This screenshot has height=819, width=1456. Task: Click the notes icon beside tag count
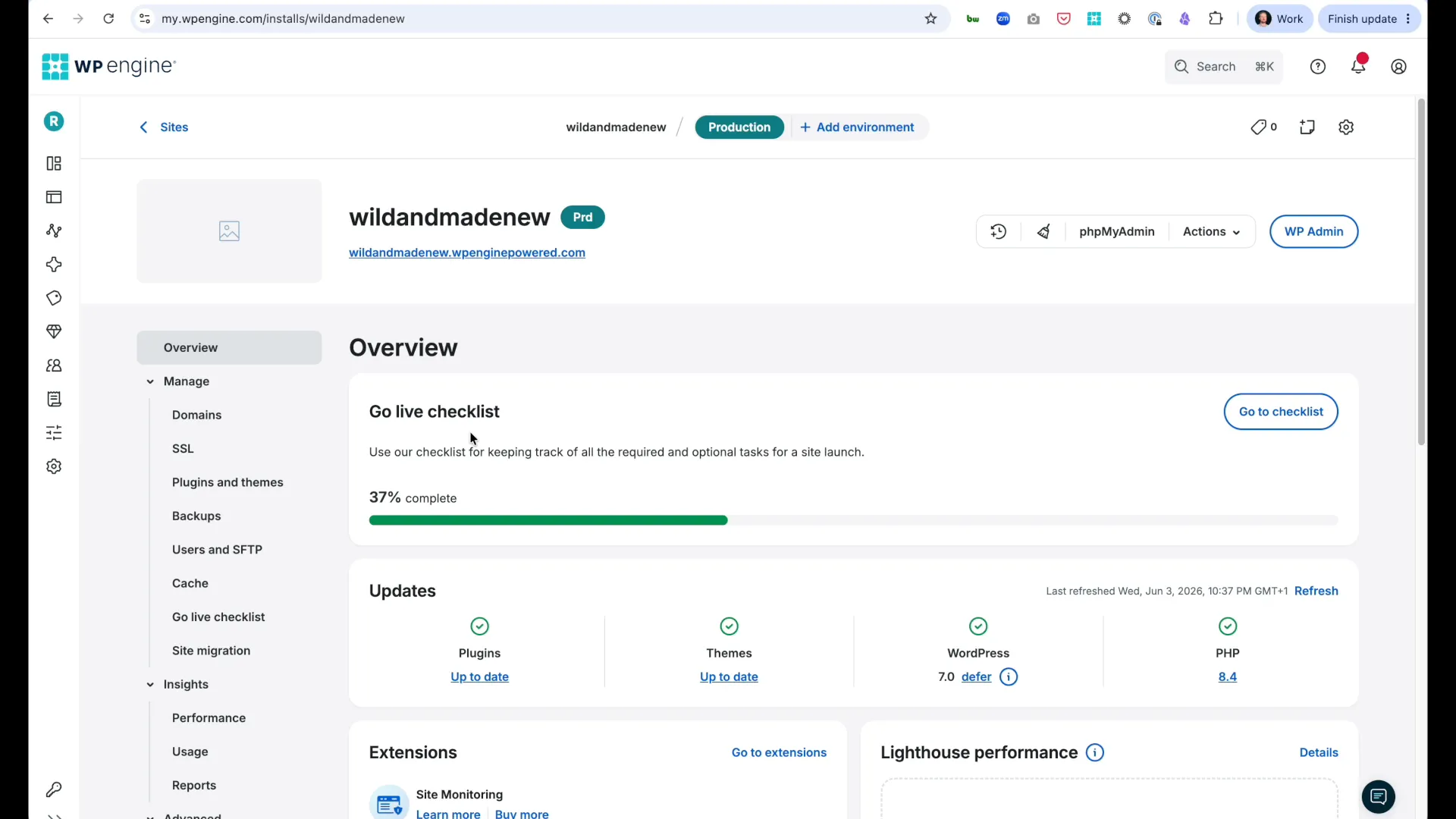(1307, 127)
